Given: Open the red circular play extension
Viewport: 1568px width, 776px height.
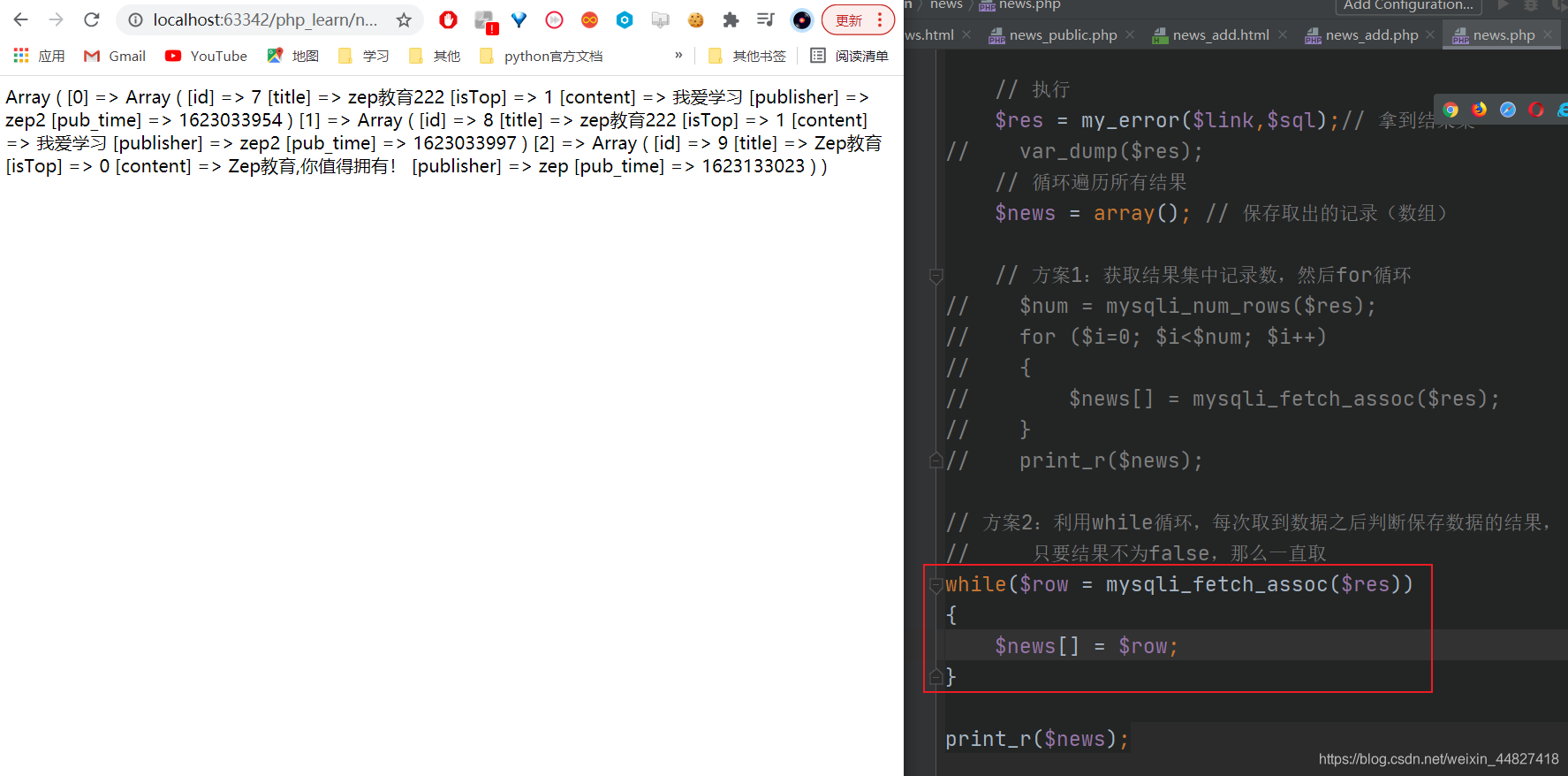Looking at the screenshot, I should 555,19.
